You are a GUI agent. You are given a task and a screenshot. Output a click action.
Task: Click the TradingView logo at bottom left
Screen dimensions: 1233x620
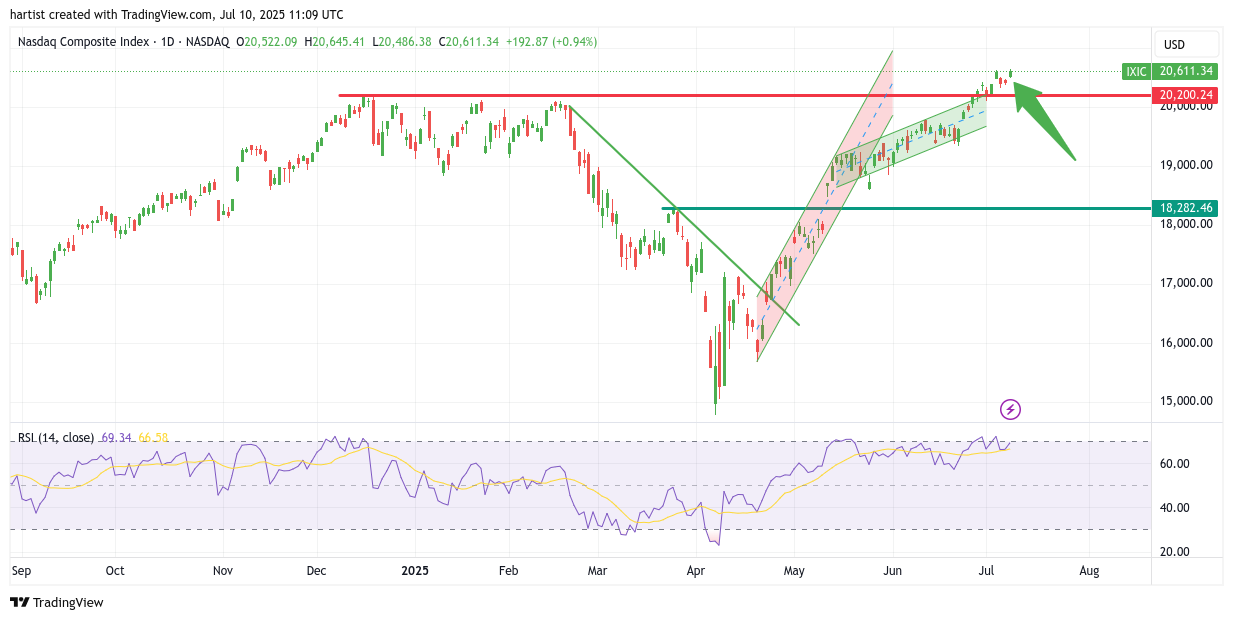tap(56, 602)
